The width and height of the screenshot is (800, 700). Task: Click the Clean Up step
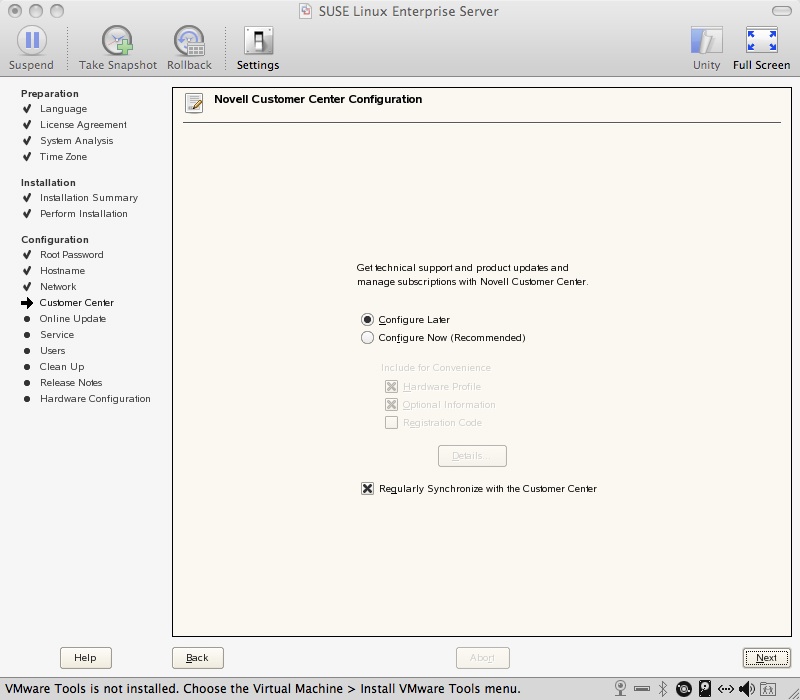[x=62, y=367]
